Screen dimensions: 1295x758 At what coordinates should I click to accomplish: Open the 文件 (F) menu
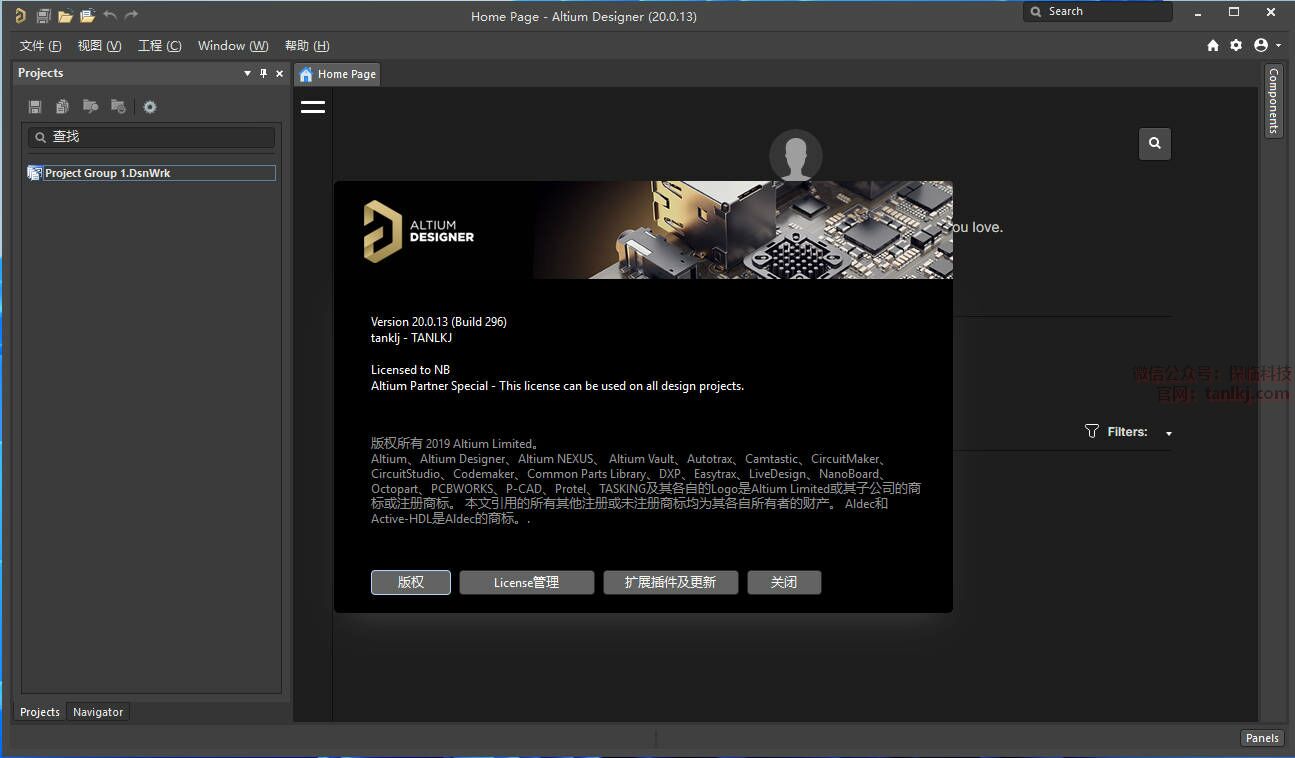tap(41, 46)
